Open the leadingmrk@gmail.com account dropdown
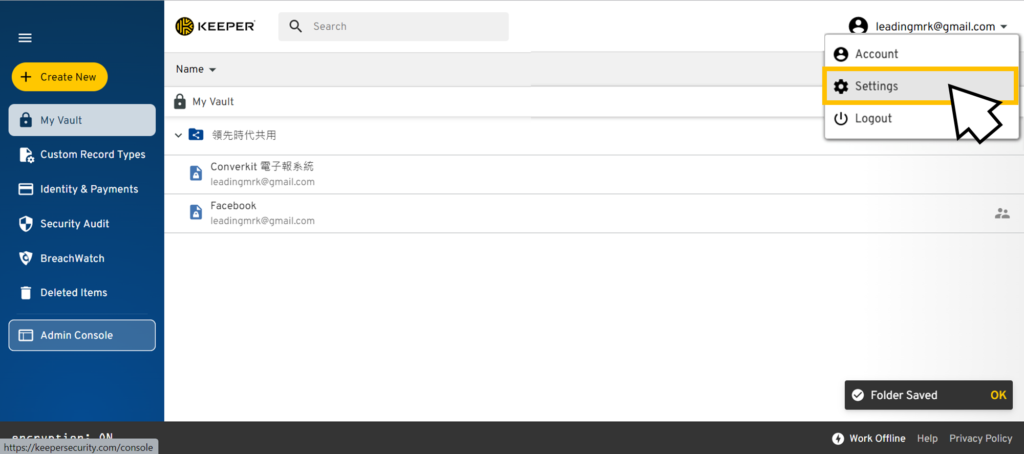The image size is (1024, 454). point(930,27)
